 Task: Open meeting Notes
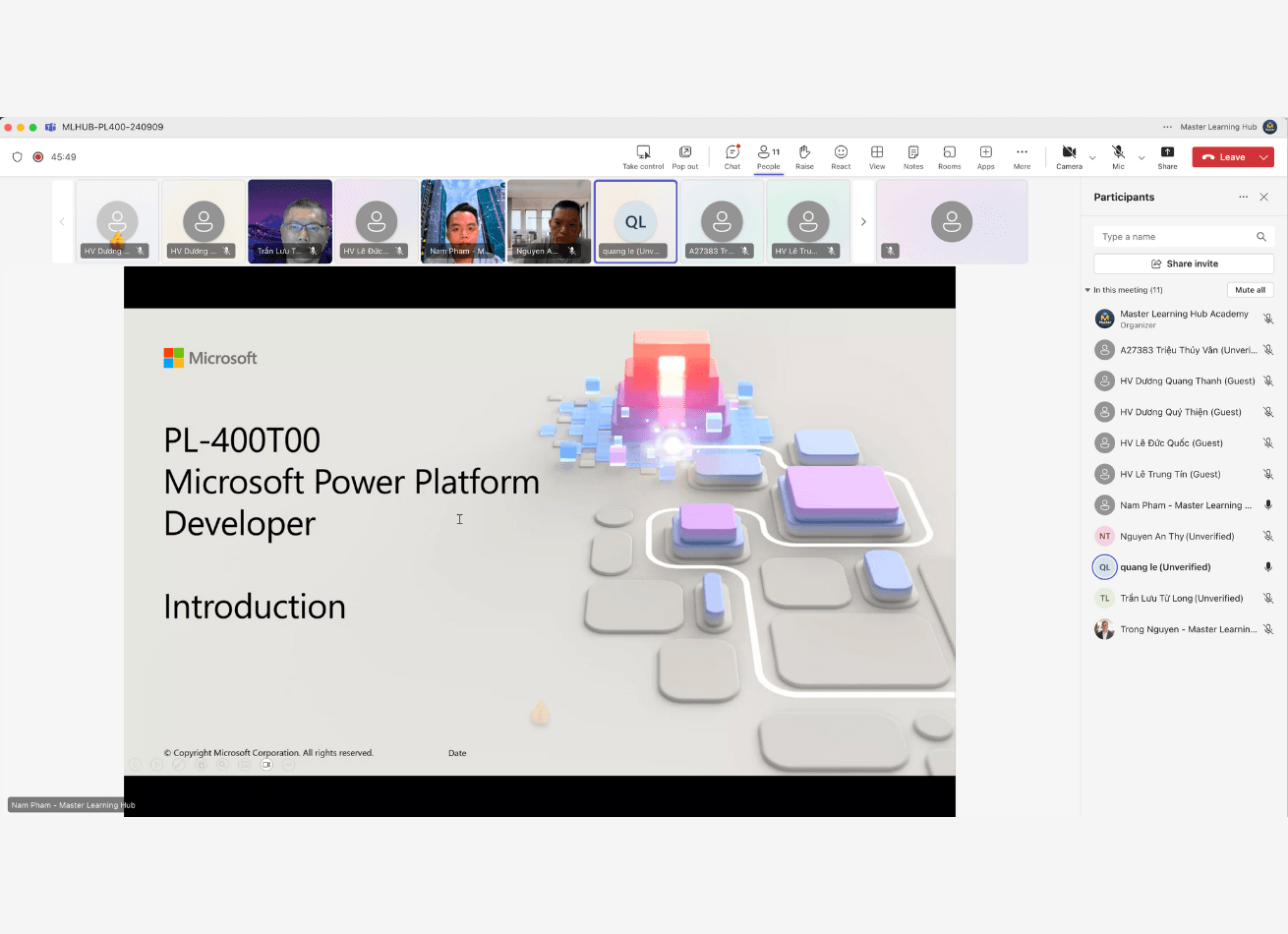(913, 156)
